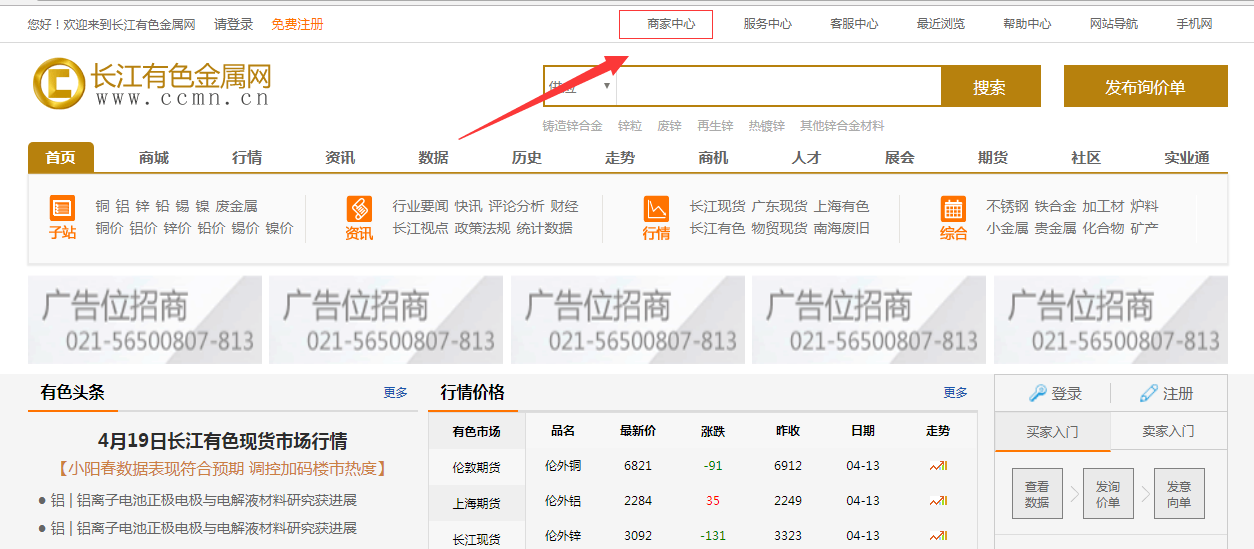The height and width of the screenshot is (549, 1254).
Task: Click the Changjiang Nonferrous Metals logo
Action: click(x=152, y=84)
